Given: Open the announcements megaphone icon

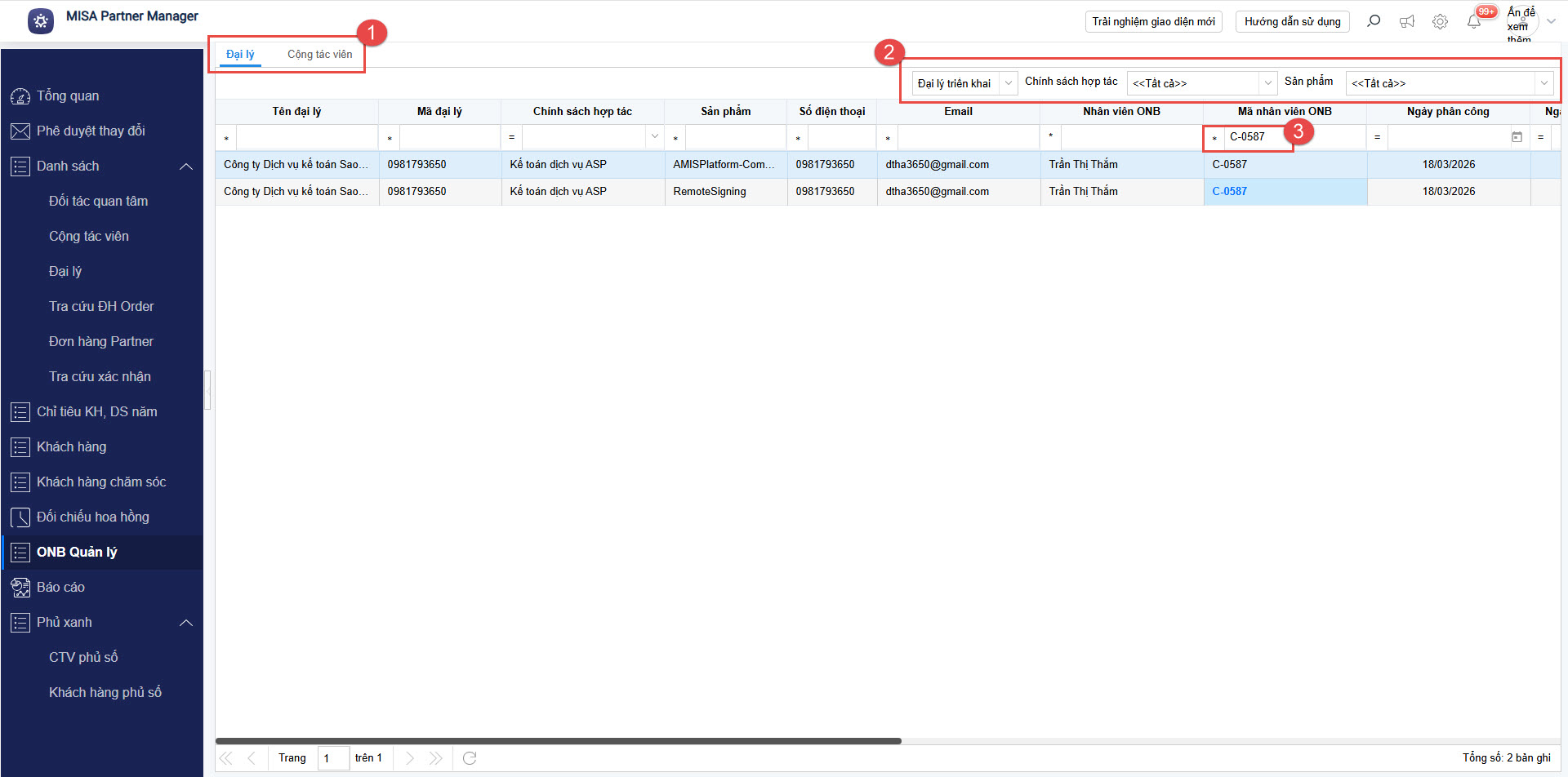Looking at the screenshot, I should click(x=1407, y=22).
